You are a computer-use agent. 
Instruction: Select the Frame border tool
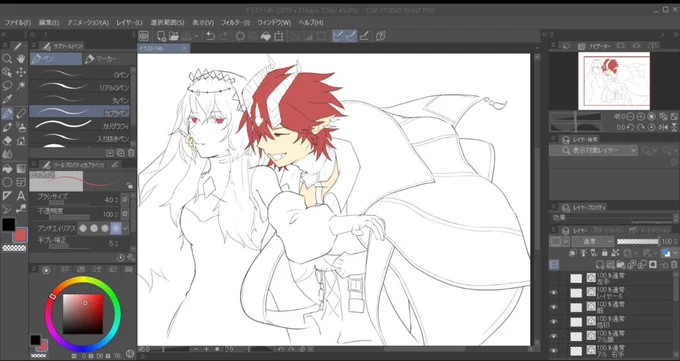21,182
